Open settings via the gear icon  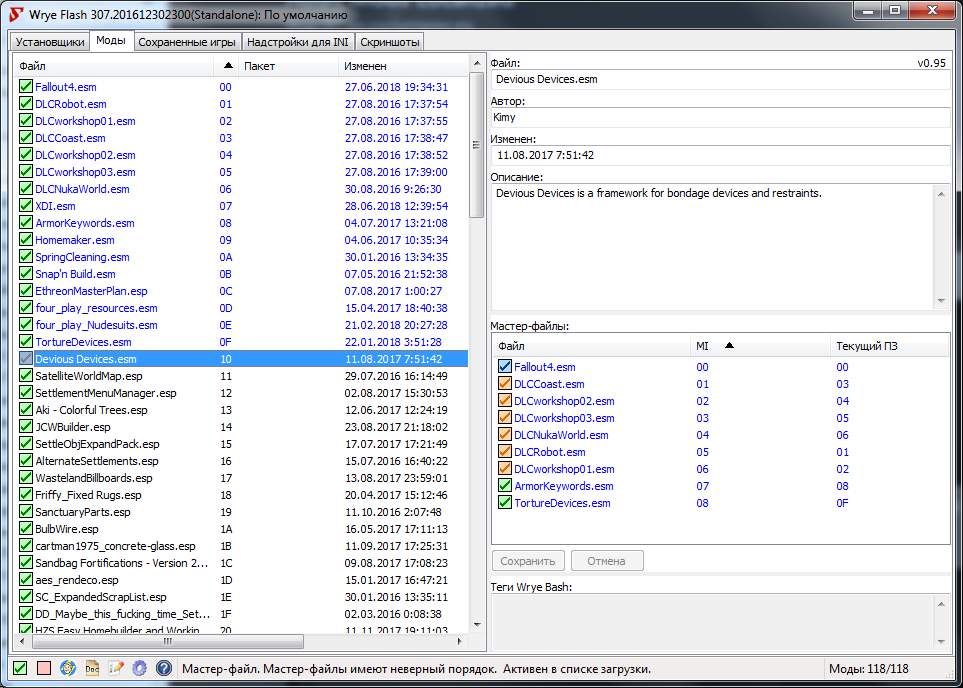click(x=140, y=668)
